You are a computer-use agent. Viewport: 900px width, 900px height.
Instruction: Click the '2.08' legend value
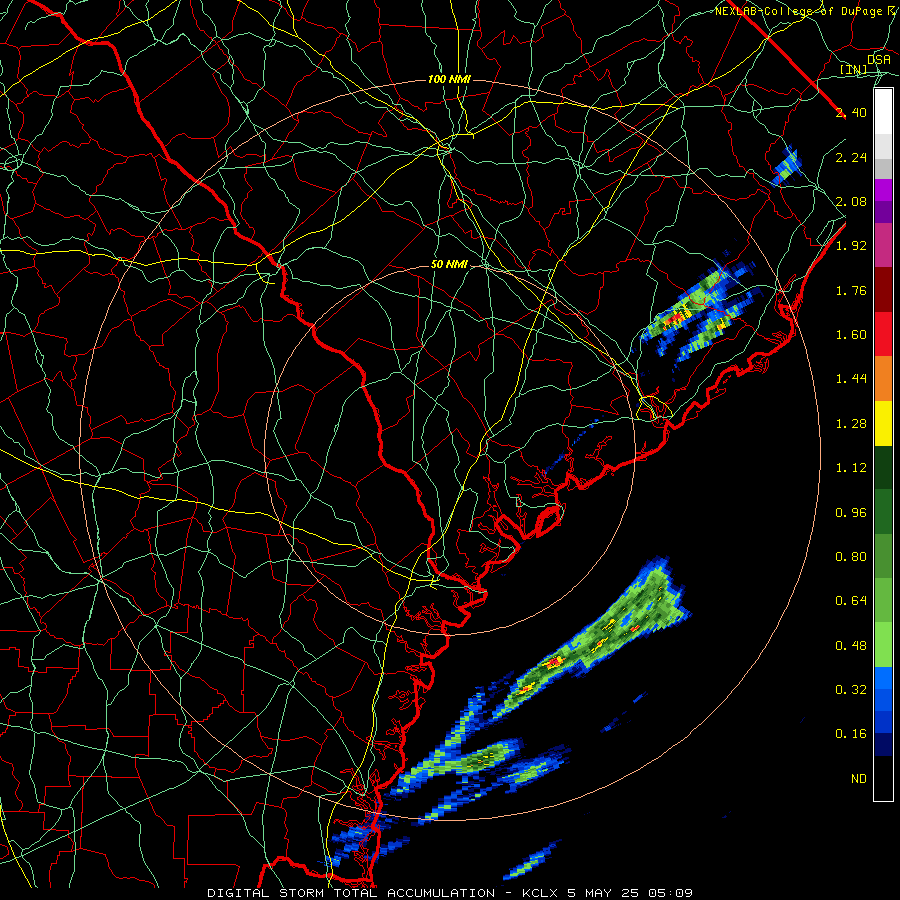(x=851, y=201)
